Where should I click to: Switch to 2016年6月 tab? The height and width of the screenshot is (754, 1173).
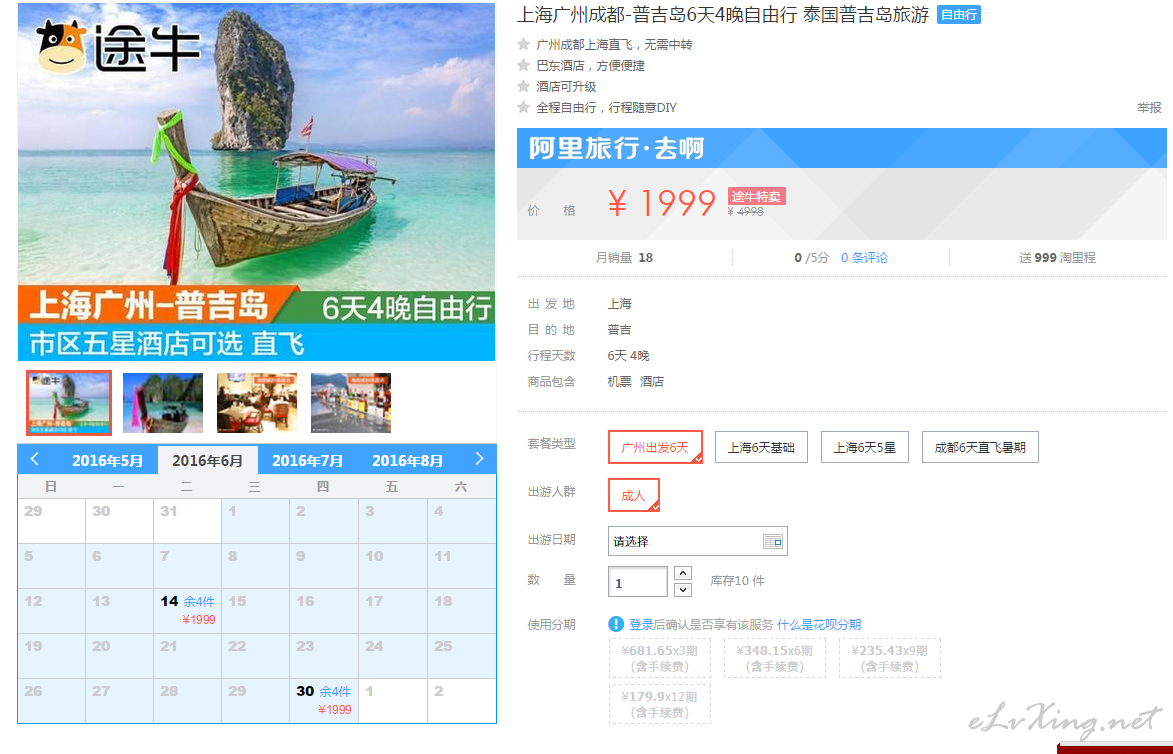pyautogui.click(x=207, y=461)
